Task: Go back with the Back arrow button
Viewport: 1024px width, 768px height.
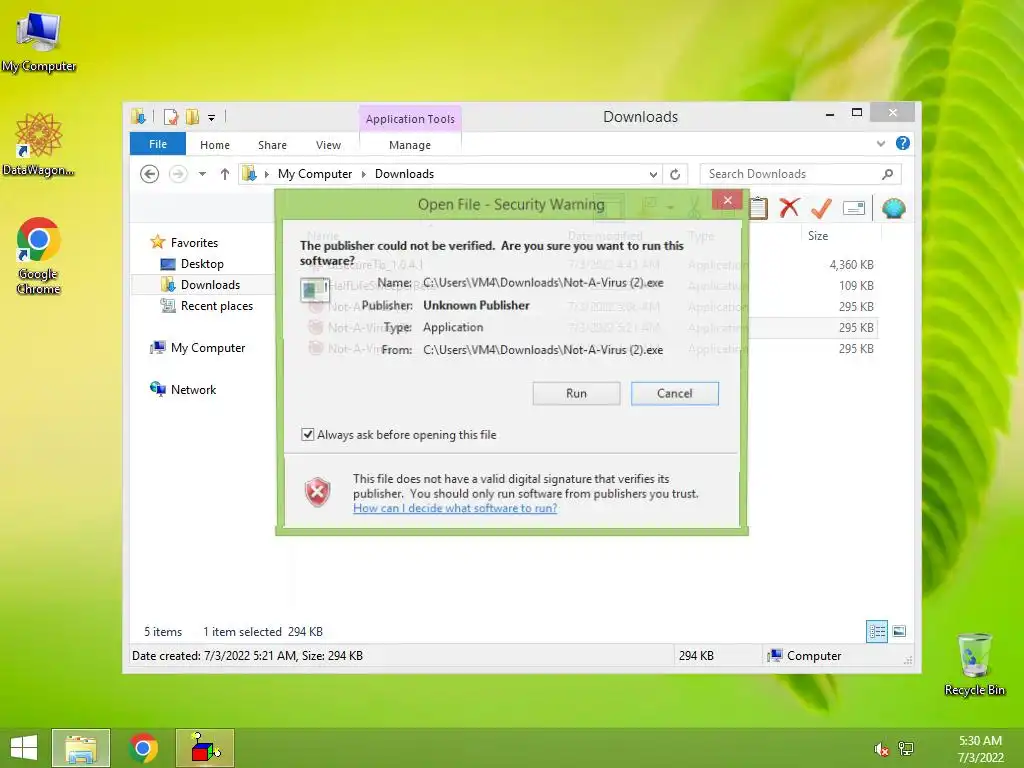Action: click(x=150, y=174)
